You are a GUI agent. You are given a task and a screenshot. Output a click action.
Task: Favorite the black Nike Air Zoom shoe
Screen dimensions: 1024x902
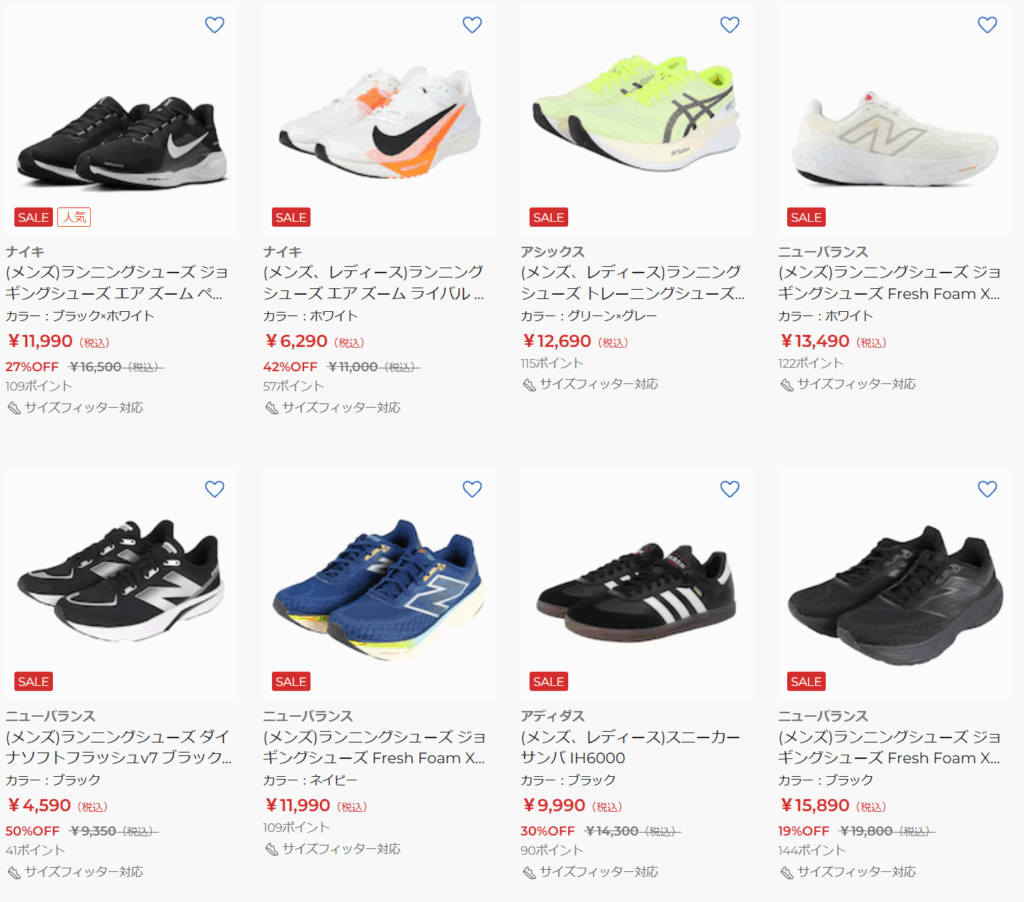(x=214, y=25)
